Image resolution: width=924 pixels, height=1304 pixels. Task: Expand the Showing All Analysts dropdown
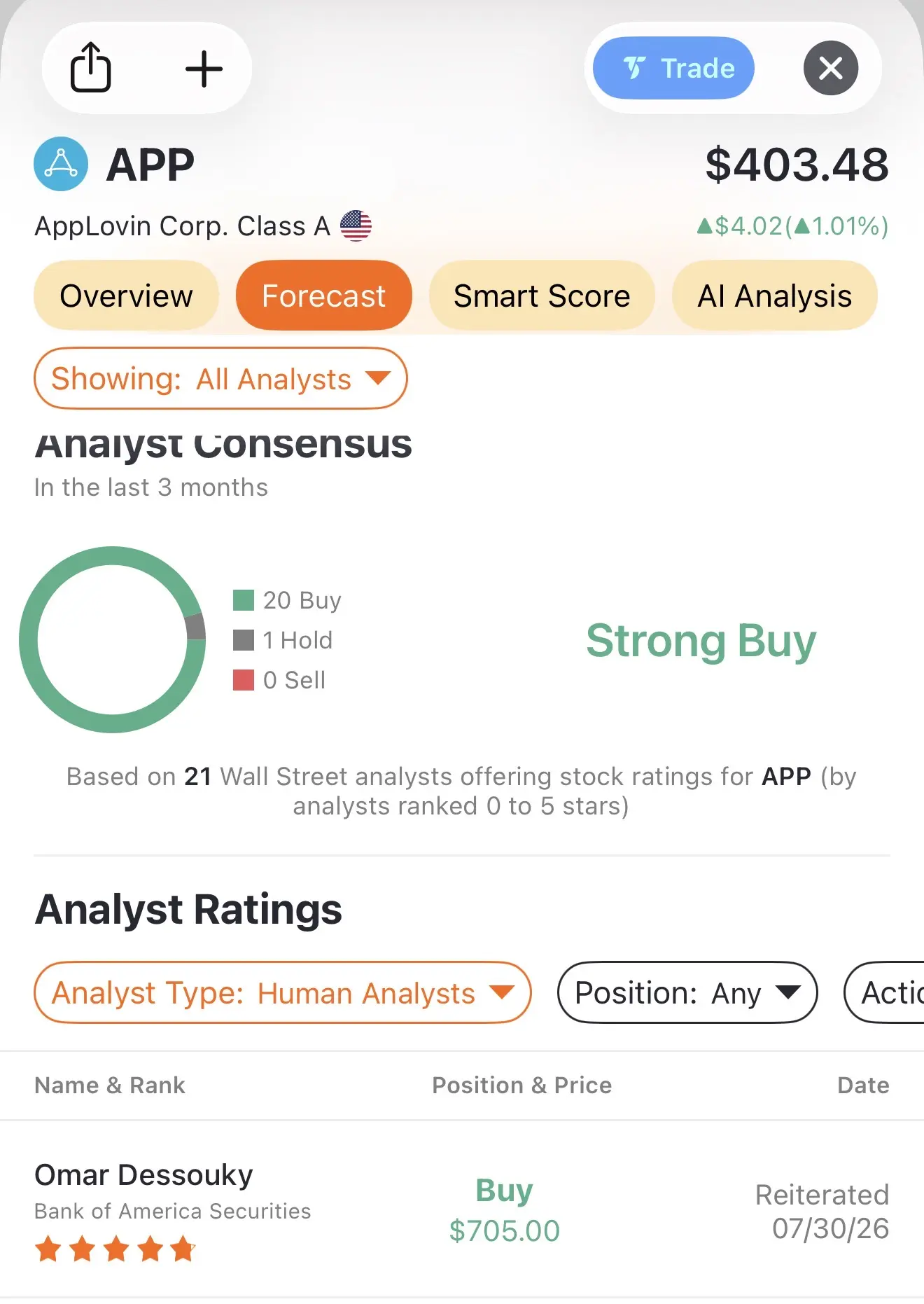(220, 378)
